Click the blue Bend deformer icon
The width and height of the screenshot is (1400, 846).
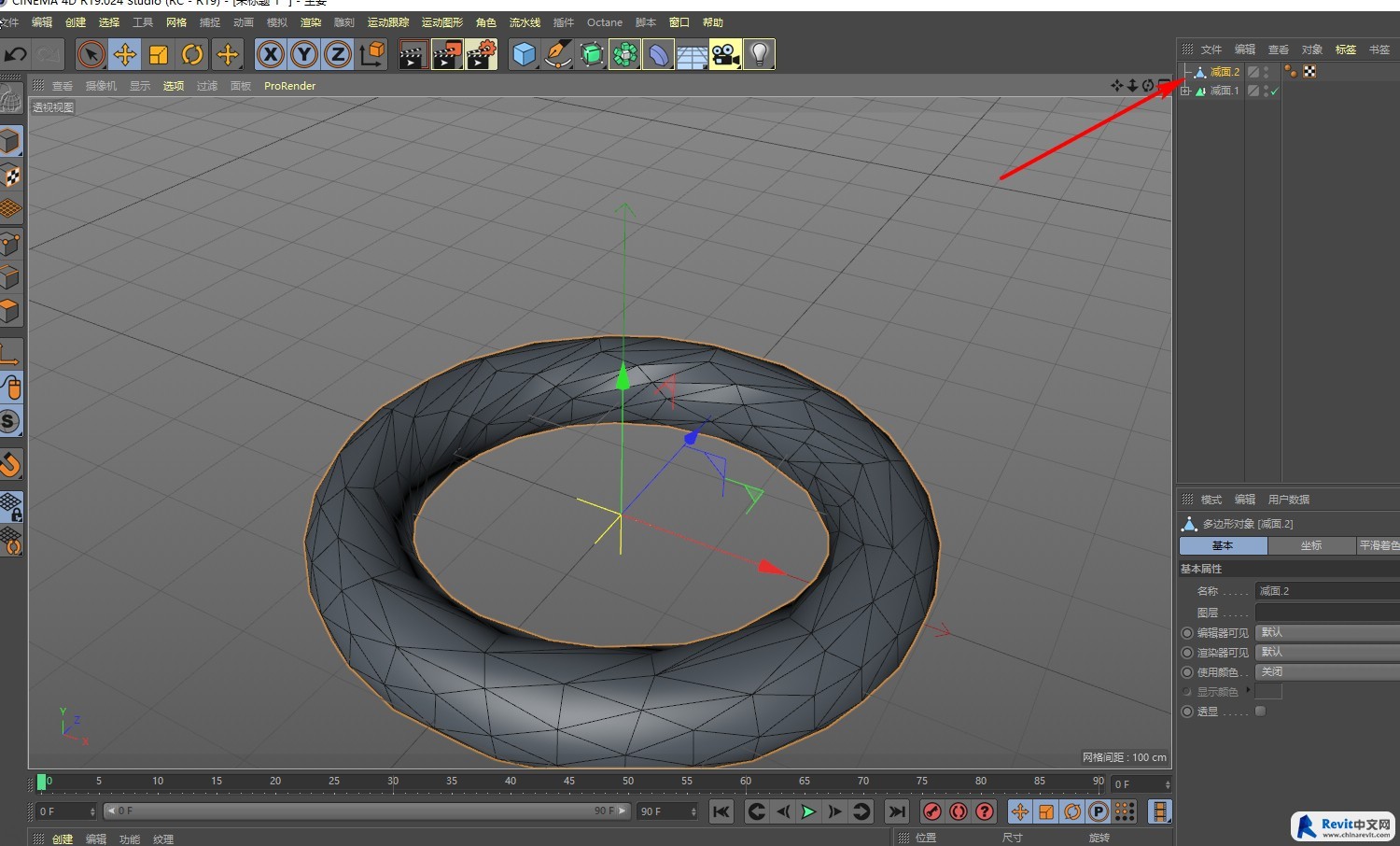[659, 55]
